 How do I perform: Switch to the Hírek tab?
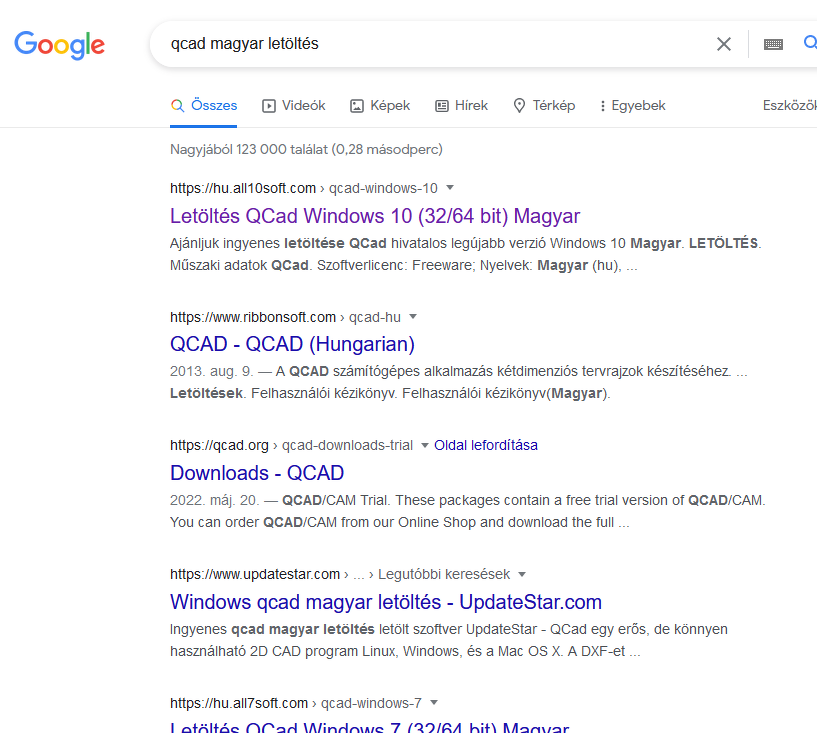tap(462, 106)
